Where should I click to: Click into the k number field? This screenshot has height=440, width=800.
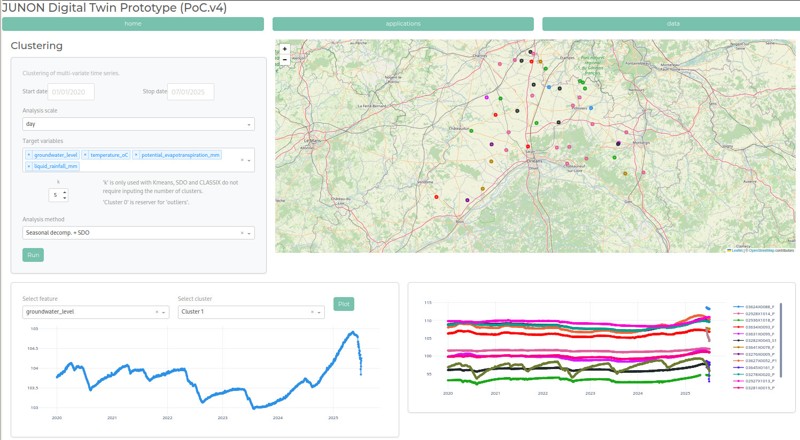point(56,195)
